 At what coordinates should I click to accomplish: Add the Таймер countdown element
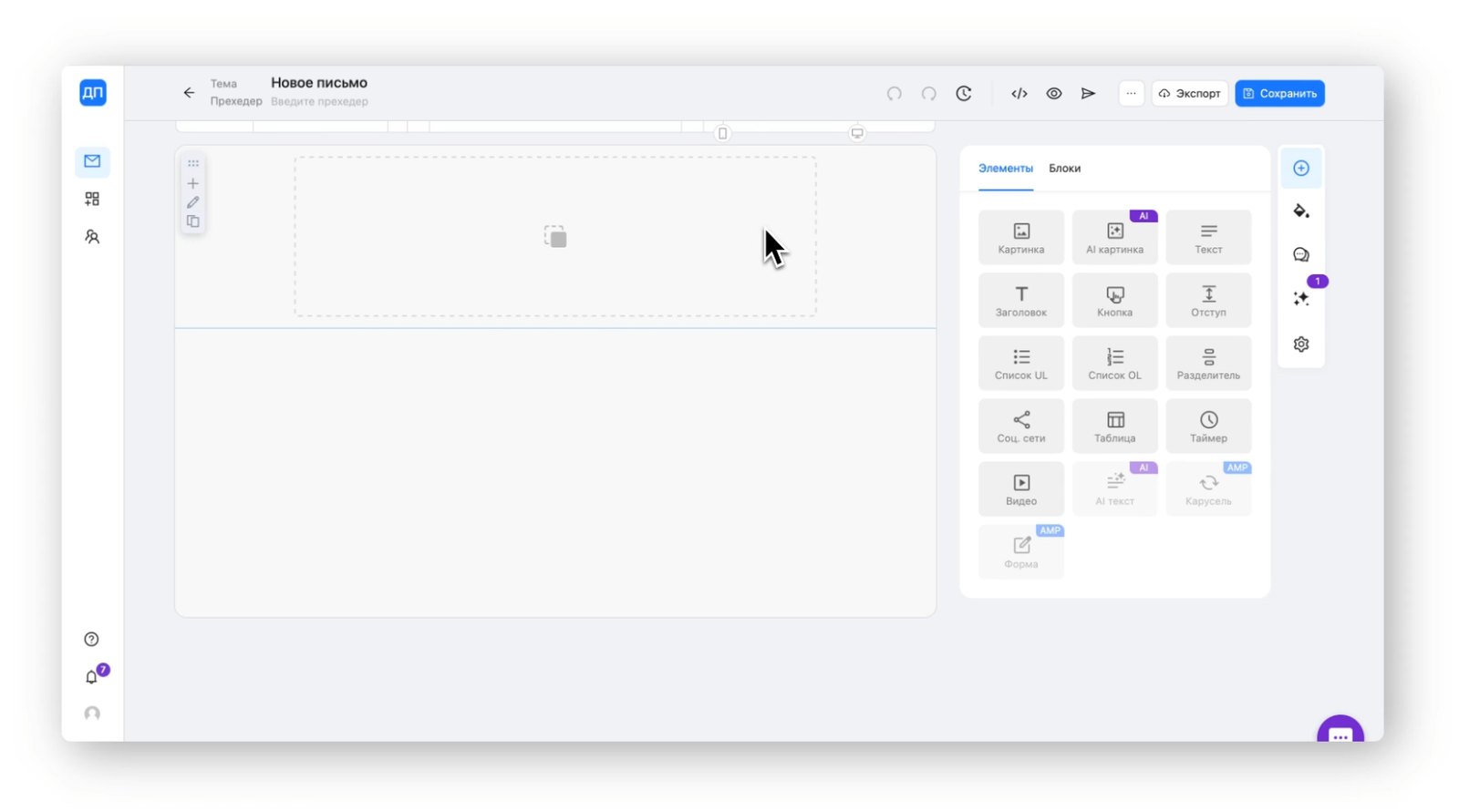[1208, 426]
